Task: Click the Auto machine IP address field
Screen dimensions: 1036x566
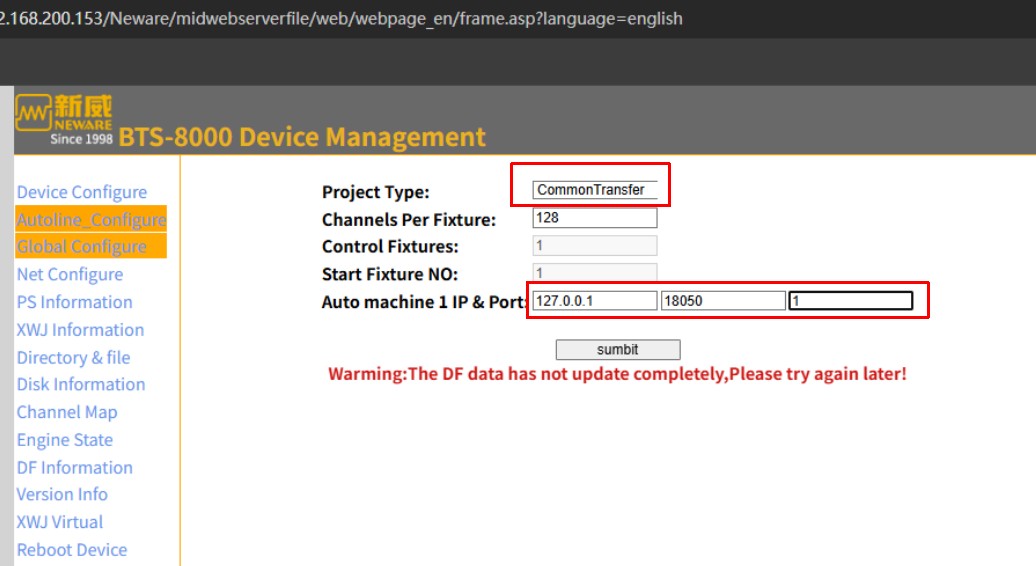Action: [x=594, y=300]
